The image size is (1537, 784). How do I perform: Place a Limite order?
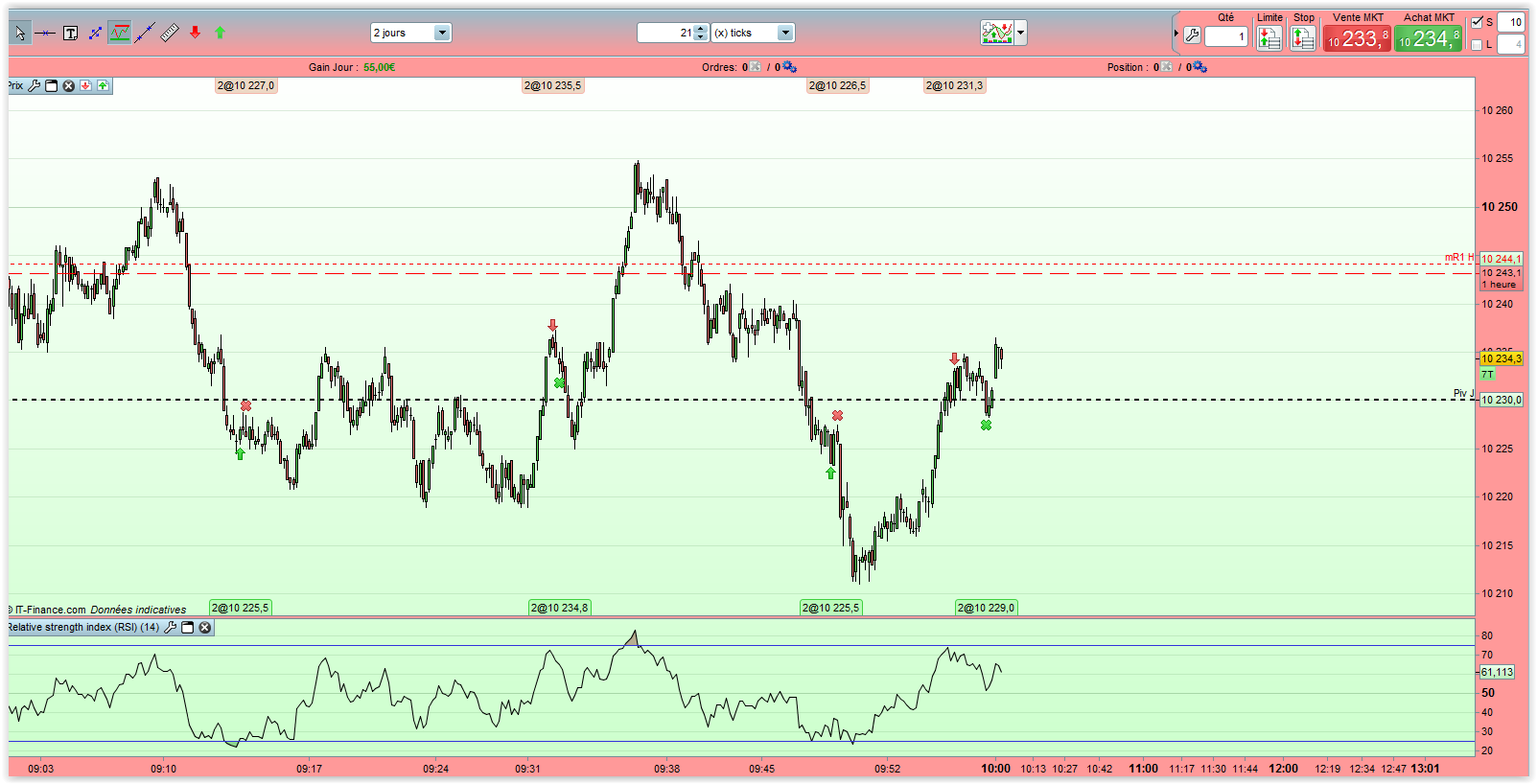[1269, 37]
